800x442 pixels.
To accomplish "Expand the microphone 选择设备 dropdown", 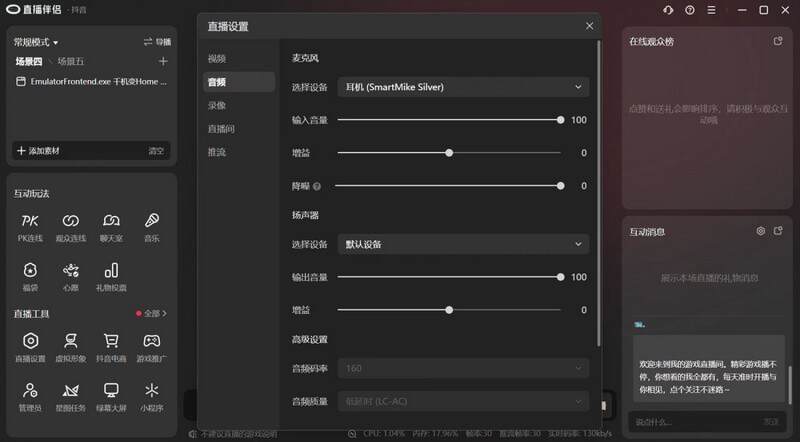I will (x=463, y=87).
